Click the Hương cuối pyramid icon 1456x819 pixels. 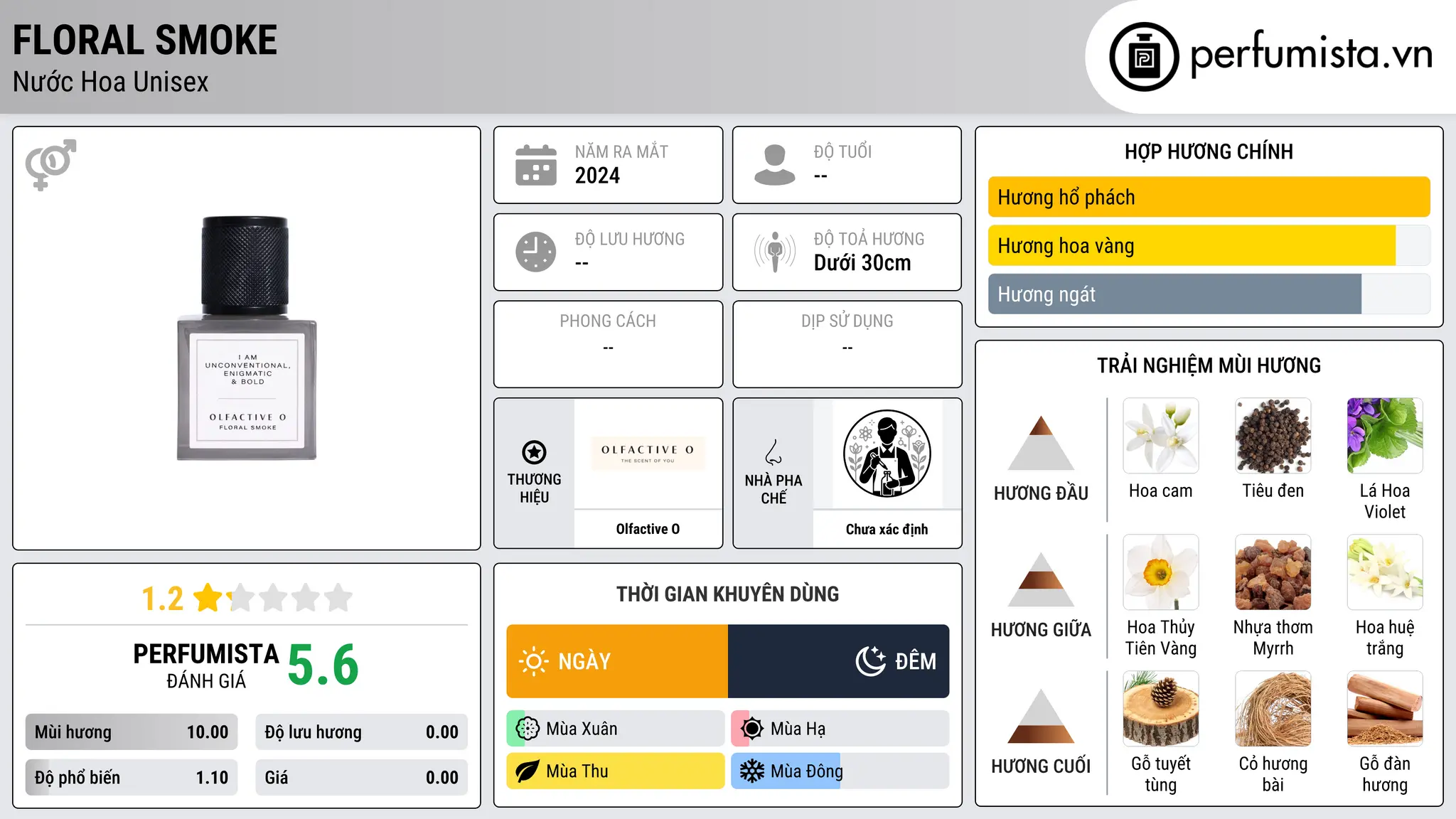point(1041,716)
